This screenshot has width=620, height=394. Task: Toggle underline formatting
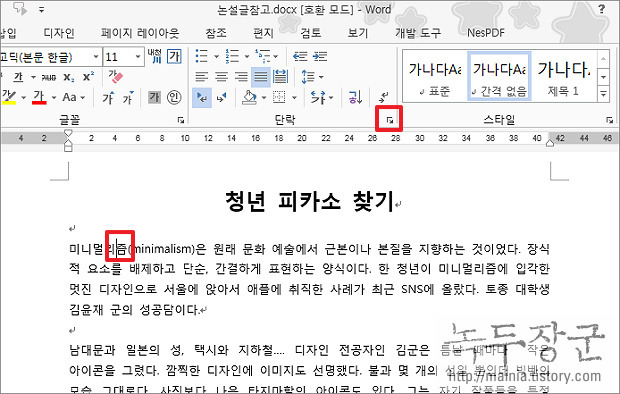[18, 77]
